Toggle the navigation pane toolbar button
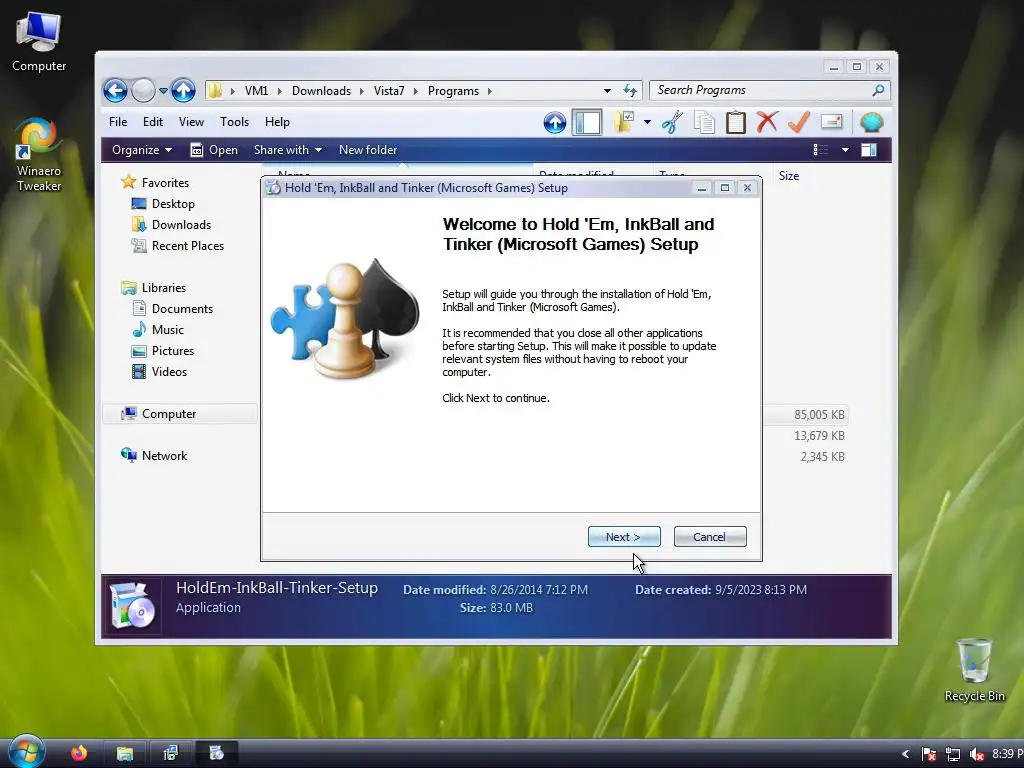The height and width of the screenshot is (768, 1024). coord(587,122)
